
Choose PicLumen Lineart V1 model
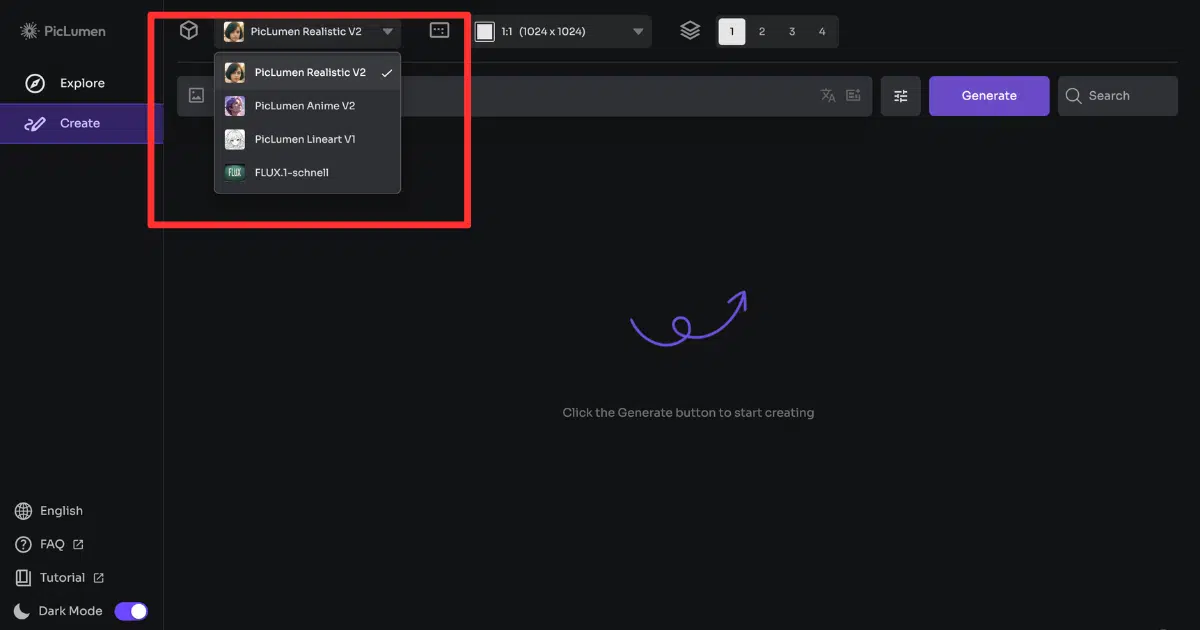point(307,139)
